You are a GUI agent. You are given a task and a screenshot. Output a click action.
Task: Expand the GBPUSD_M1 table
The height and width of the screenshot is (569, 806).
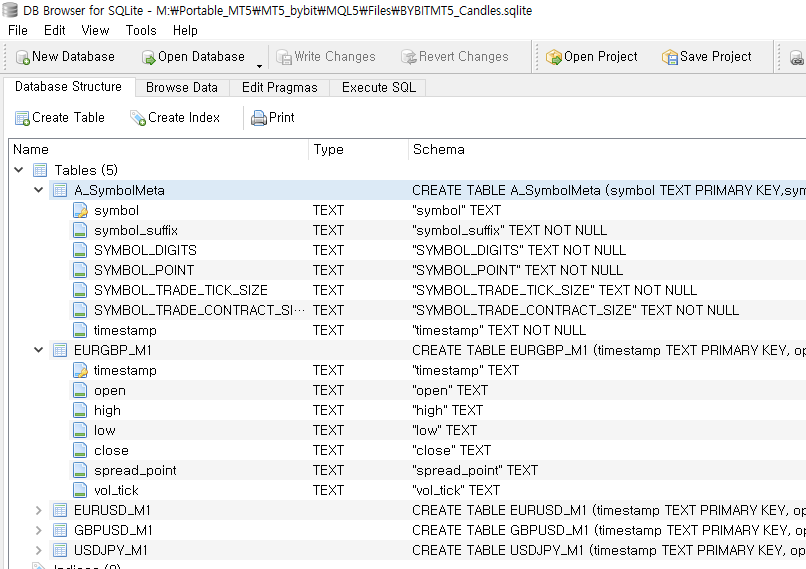(x=39, y=530)
